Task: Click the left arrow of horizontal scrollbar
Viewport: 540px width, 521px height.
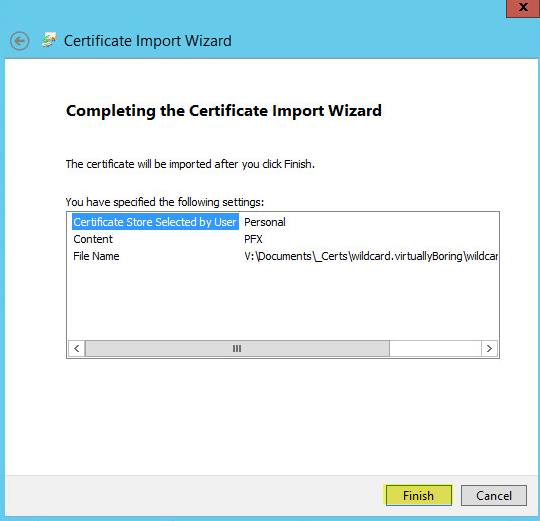Action: 77,348
